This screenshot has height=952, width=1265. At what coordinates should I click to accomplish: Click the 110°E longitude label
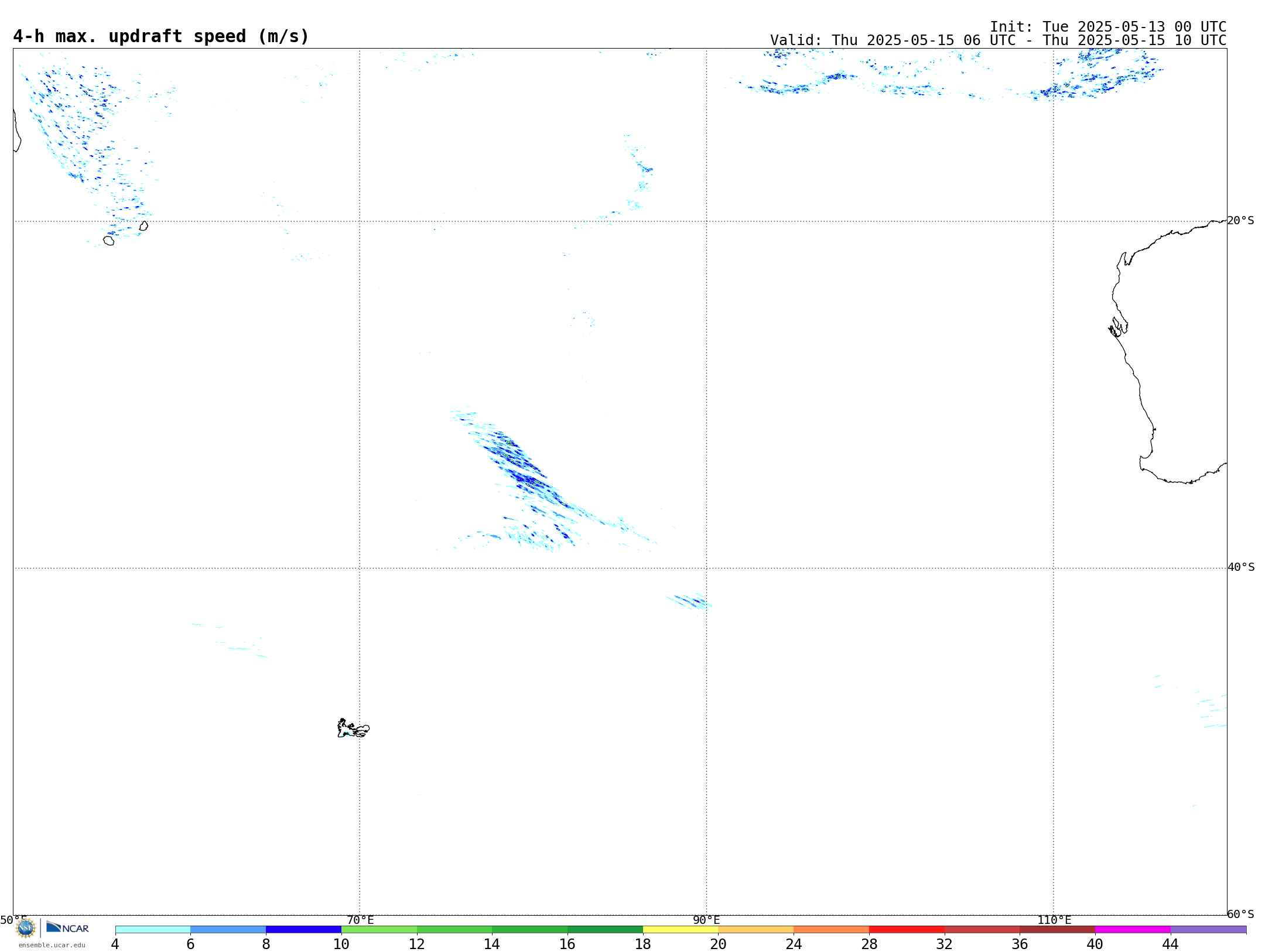click(x=1054, y=920)
